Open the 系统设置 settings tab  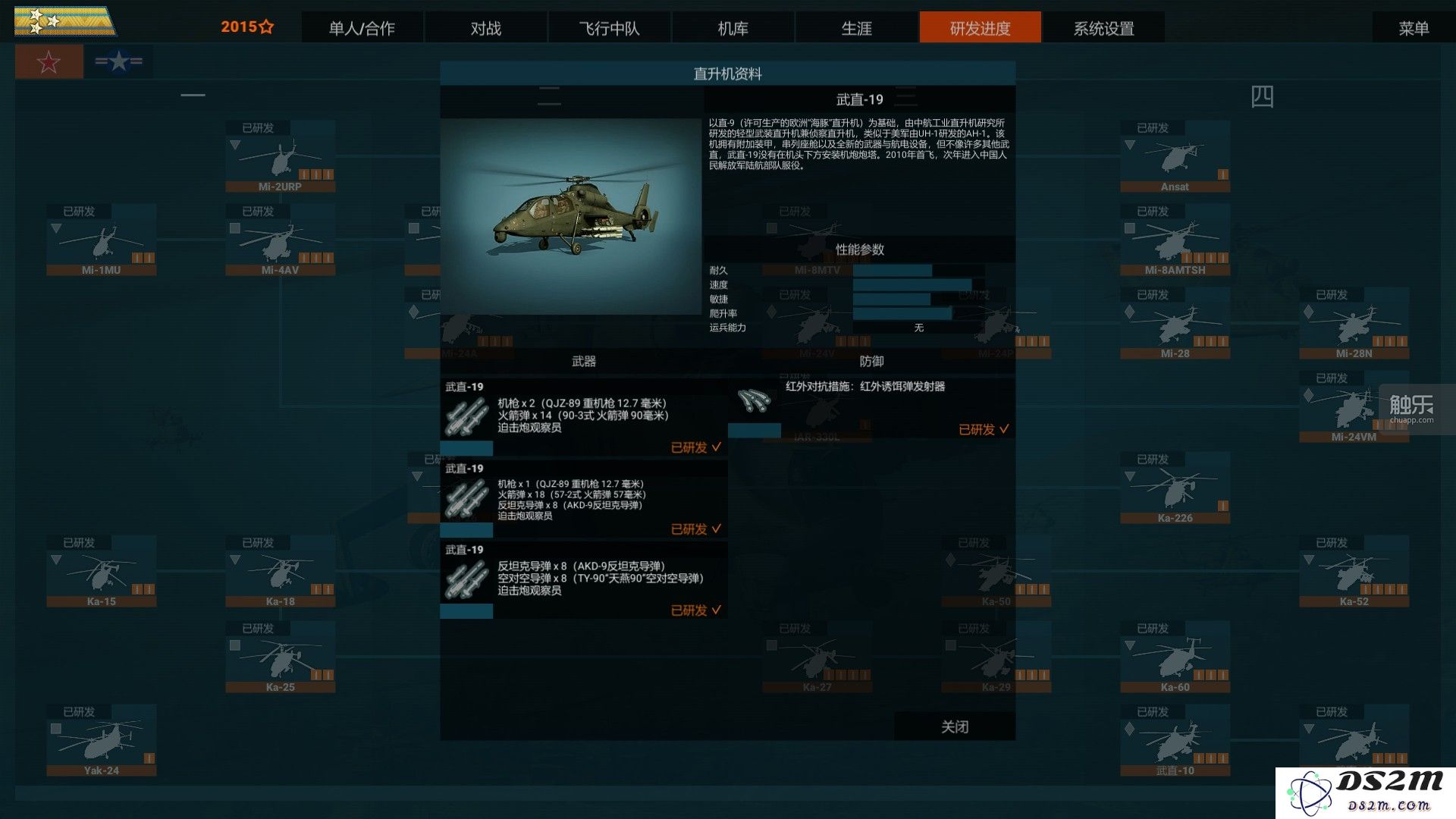coord(1103,28)
